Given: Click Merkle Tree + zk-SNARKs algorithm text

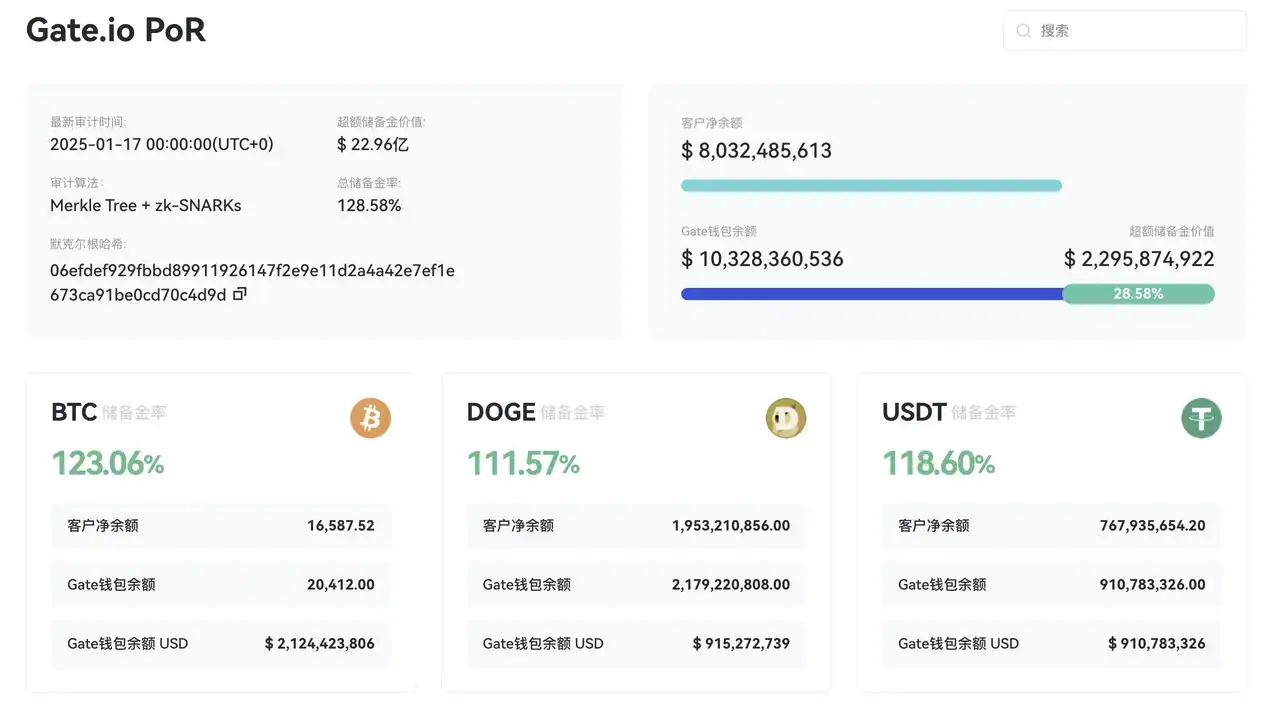Looking at the screenshot, I should 146,205.
